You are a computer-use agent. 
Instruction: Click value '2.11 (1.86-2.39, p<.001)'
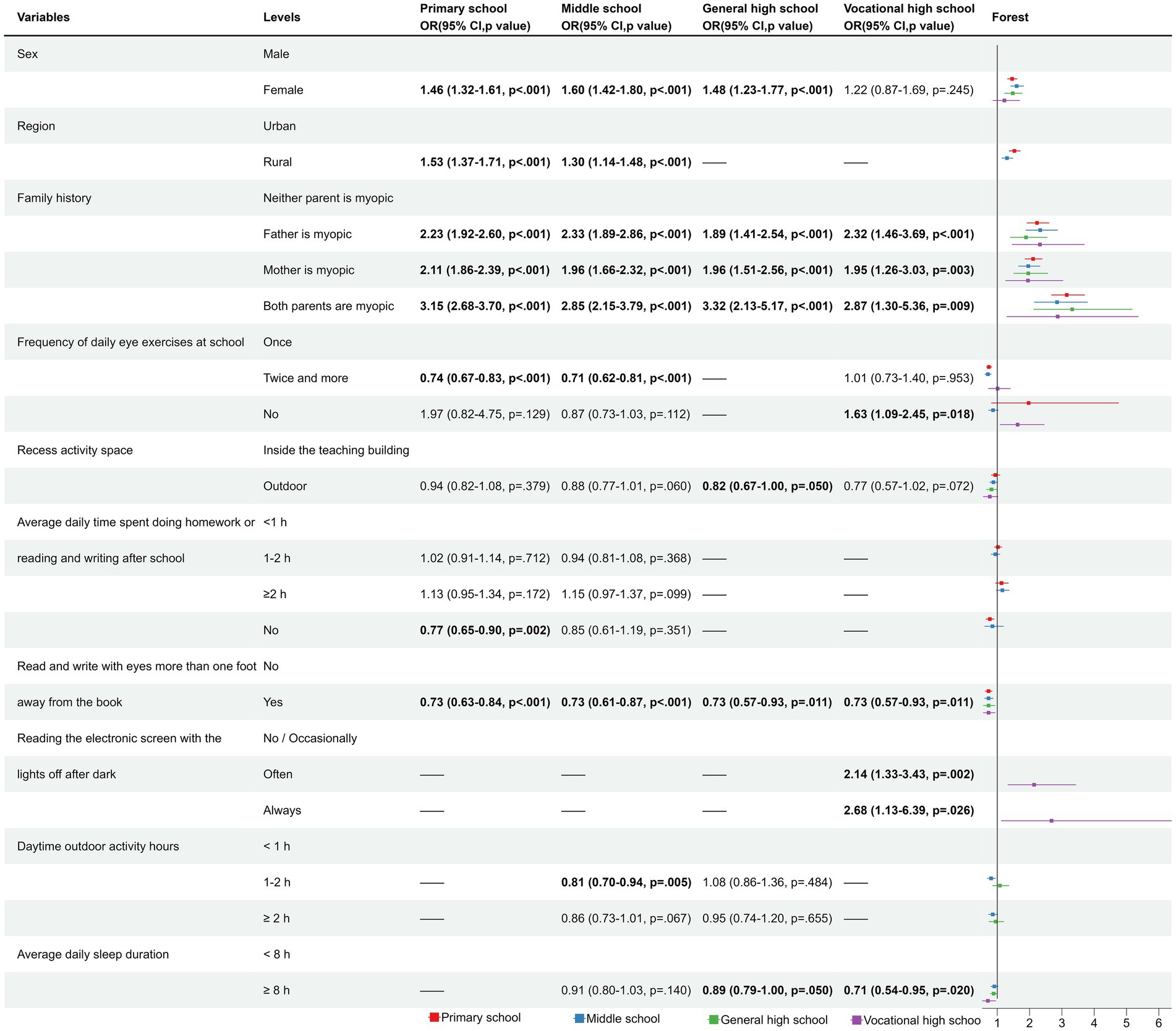point(485,270)
